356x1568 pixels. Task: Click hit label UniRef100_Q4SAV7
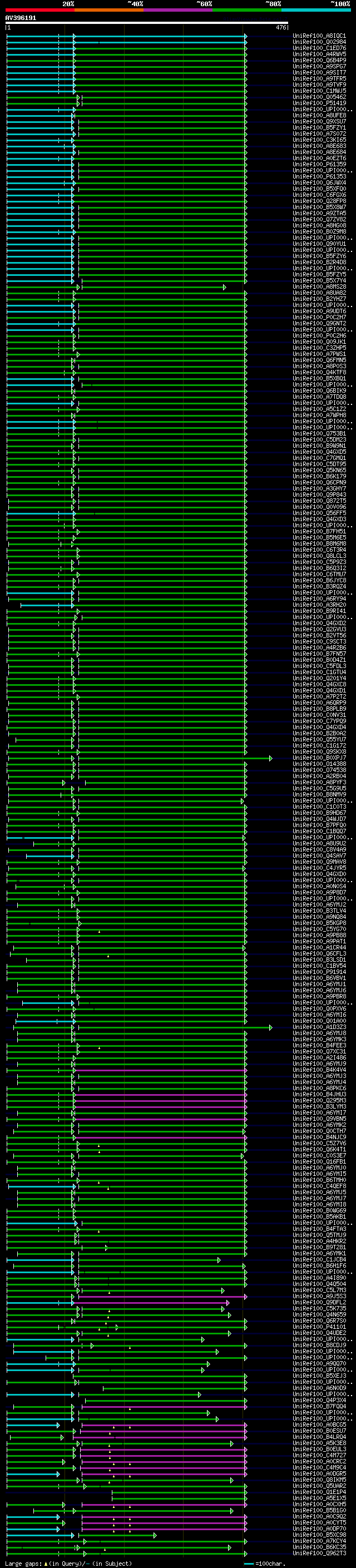click(319, 856)
